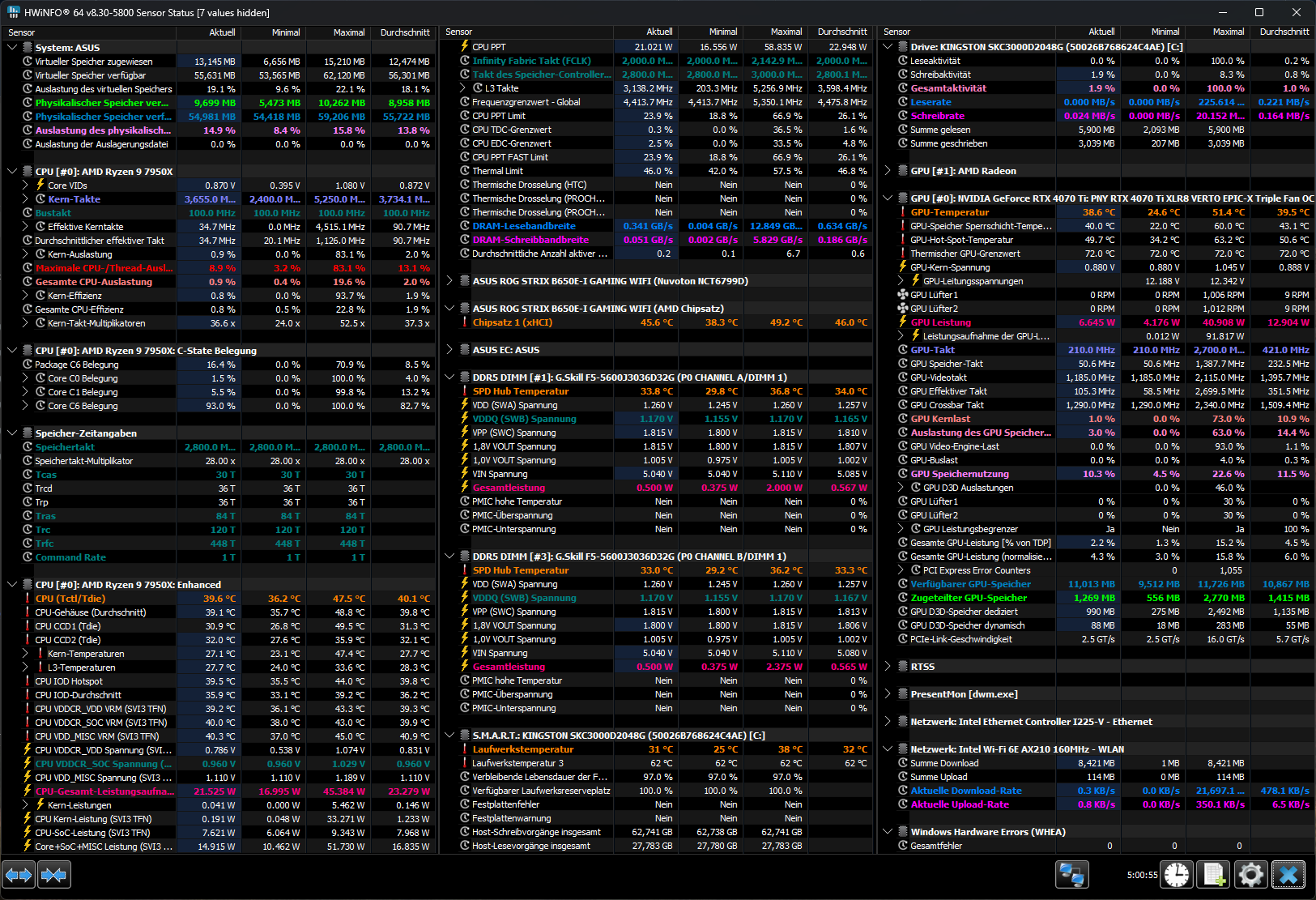Click the first Sensor column header
This screenshot has width=1316, height=900.
pyautogui.click(x=90, y=32)
